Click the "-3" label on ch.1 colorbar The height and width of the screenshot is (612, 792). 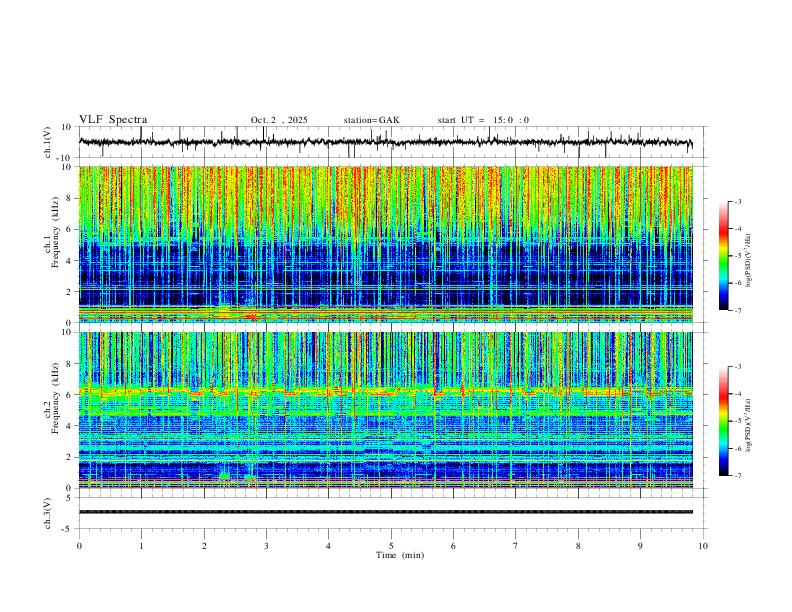click(737, 201)
